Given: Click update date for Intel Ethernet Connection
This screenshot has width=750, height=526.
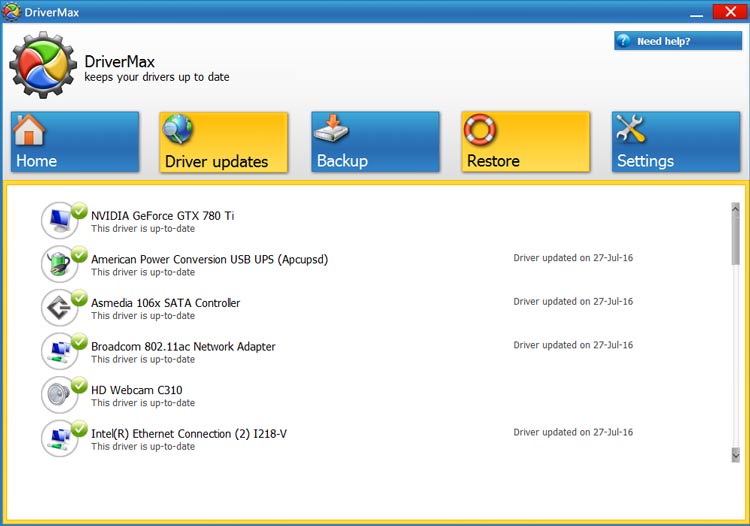Looking at the screenshot, I should (573, 432).
